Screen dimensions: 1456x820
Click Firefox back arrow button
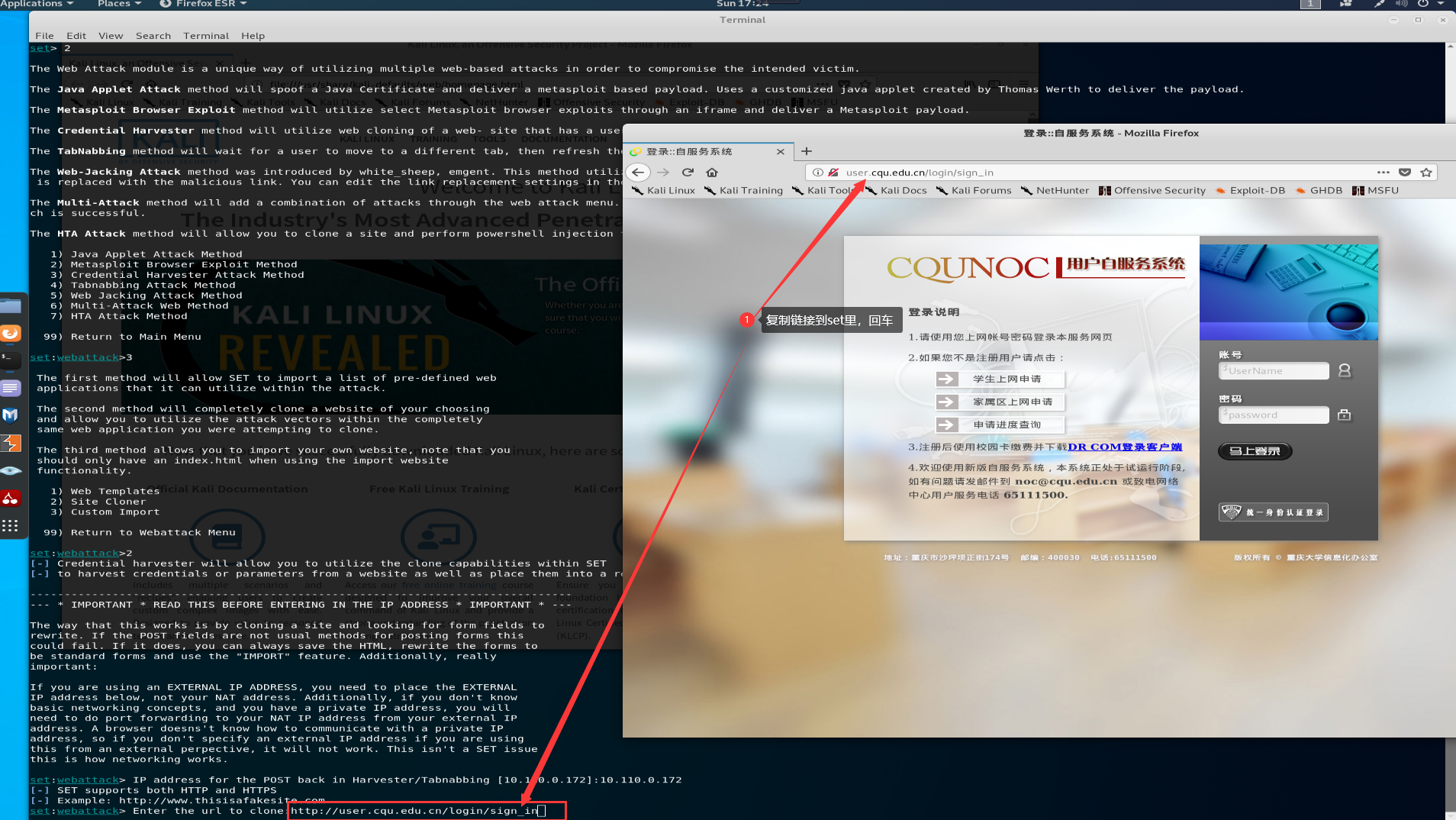638,173
